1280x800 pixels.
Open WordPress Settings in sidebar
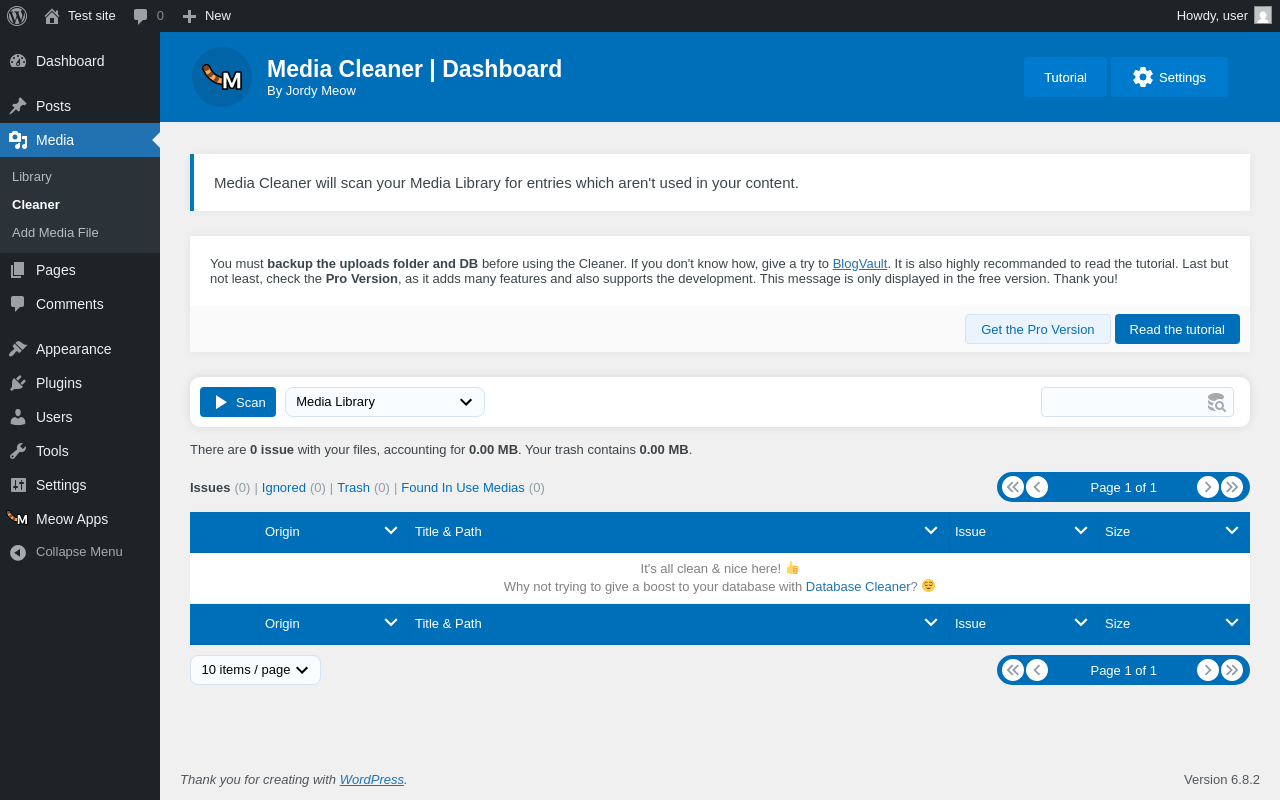pos(80,485)
